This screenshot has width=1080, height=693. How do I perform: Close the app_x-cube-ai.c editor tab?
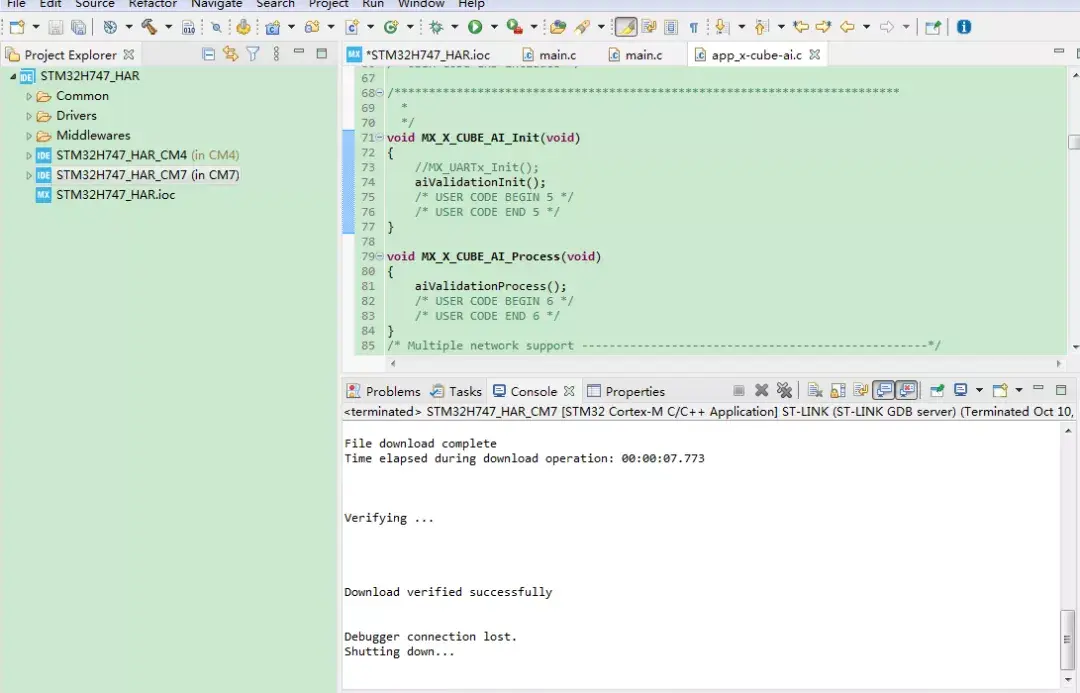tap(815, 54)
